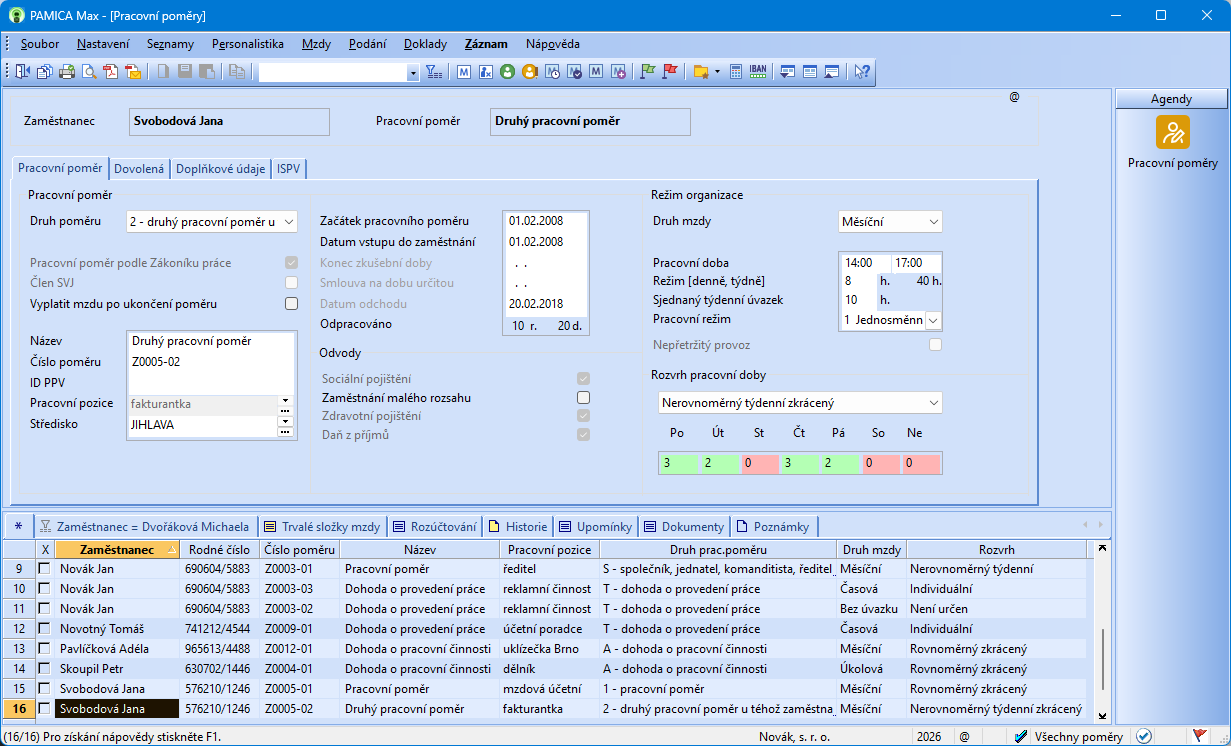Click the PDF export toolbar icon

point(111,72)
